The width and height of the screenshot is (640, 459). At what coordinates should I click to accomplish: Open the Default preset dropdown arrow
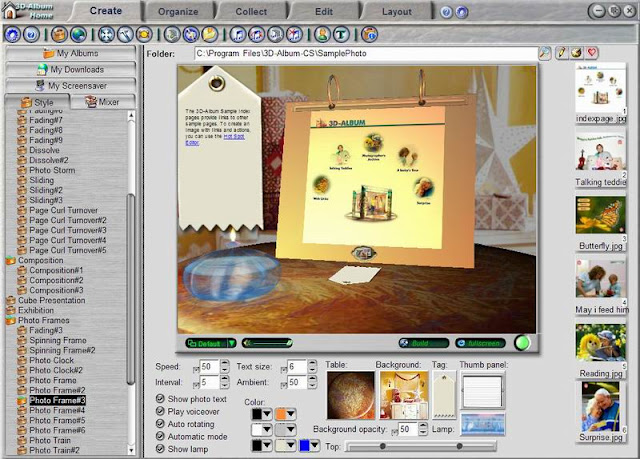(x=231, y=343)
